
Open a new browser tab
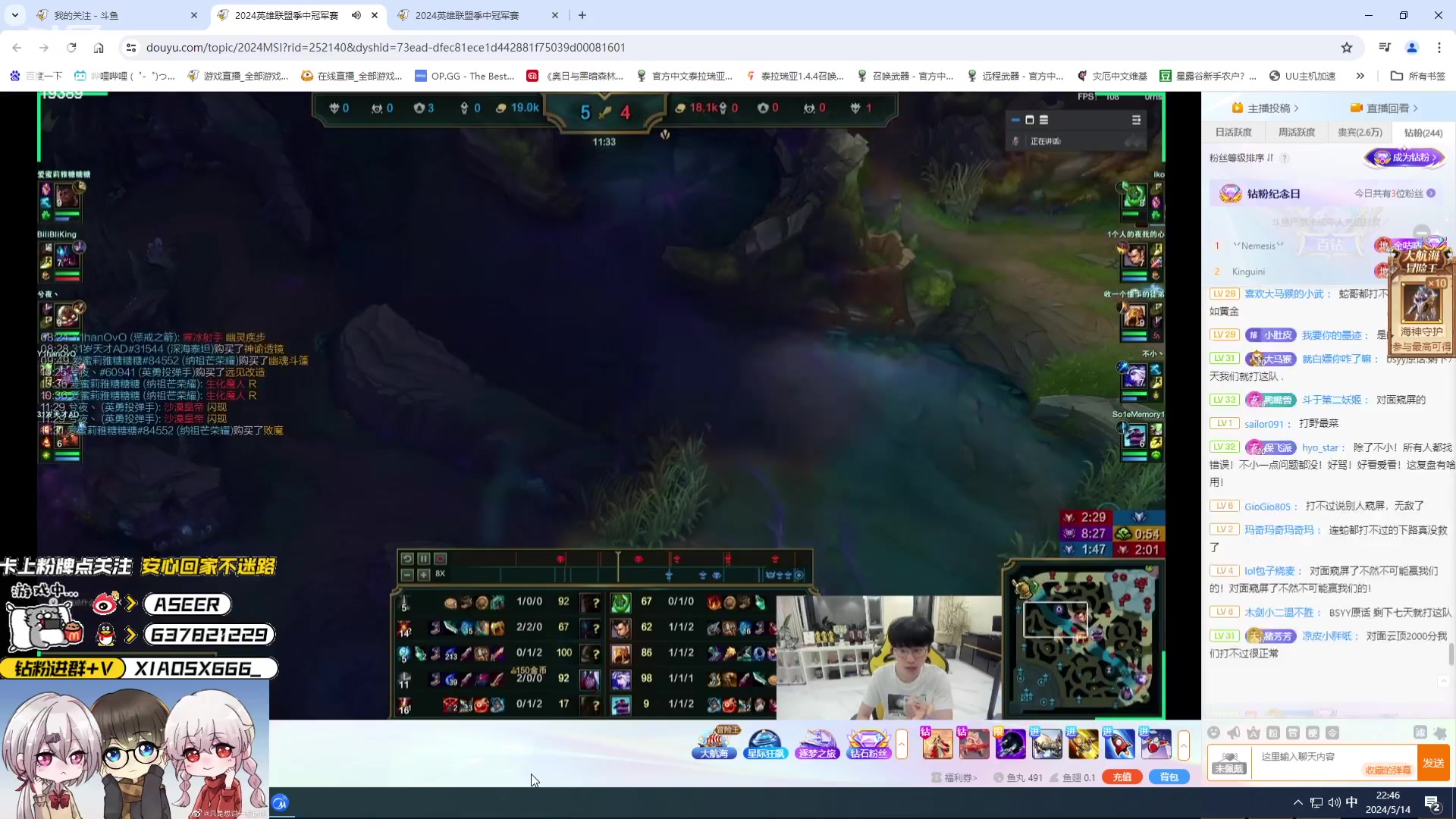click(x=582, y=15)
